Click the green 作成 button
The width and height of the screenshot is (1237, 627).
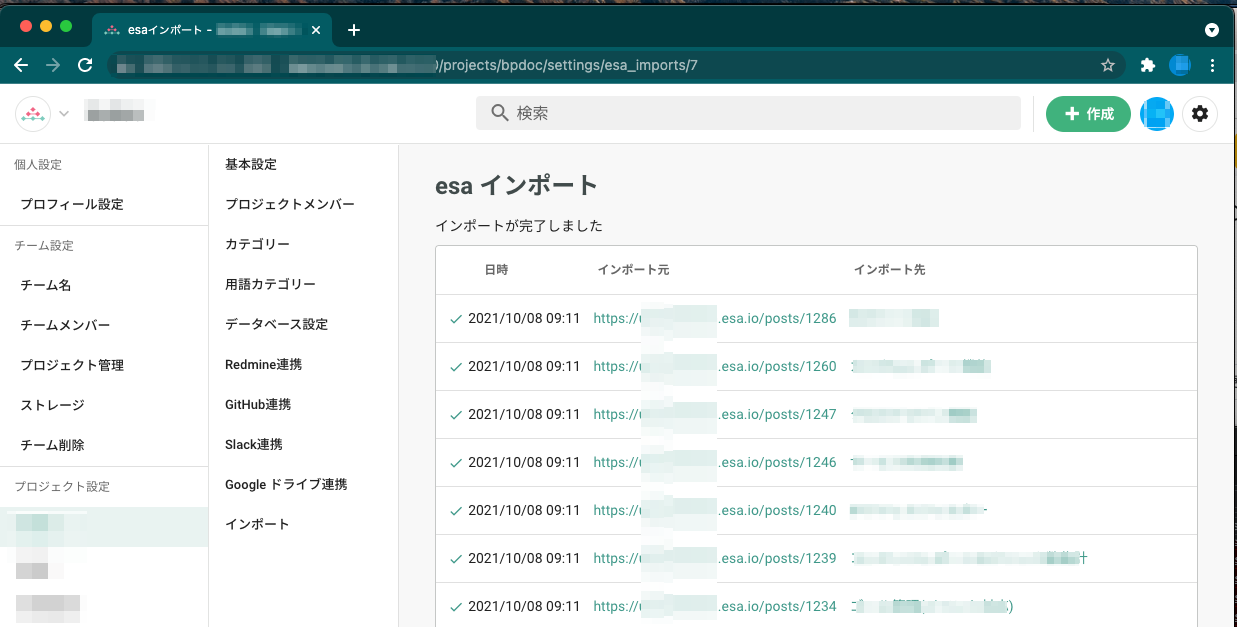[x=1088, y=114]
